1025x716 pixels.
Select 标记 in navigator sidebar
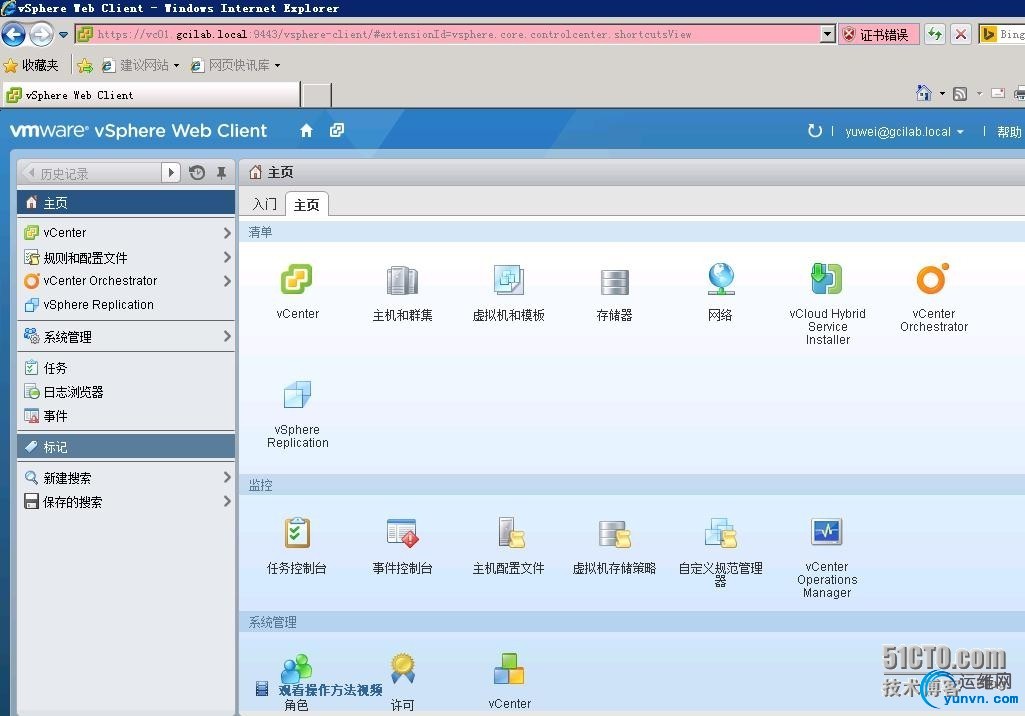click(126, 447)
